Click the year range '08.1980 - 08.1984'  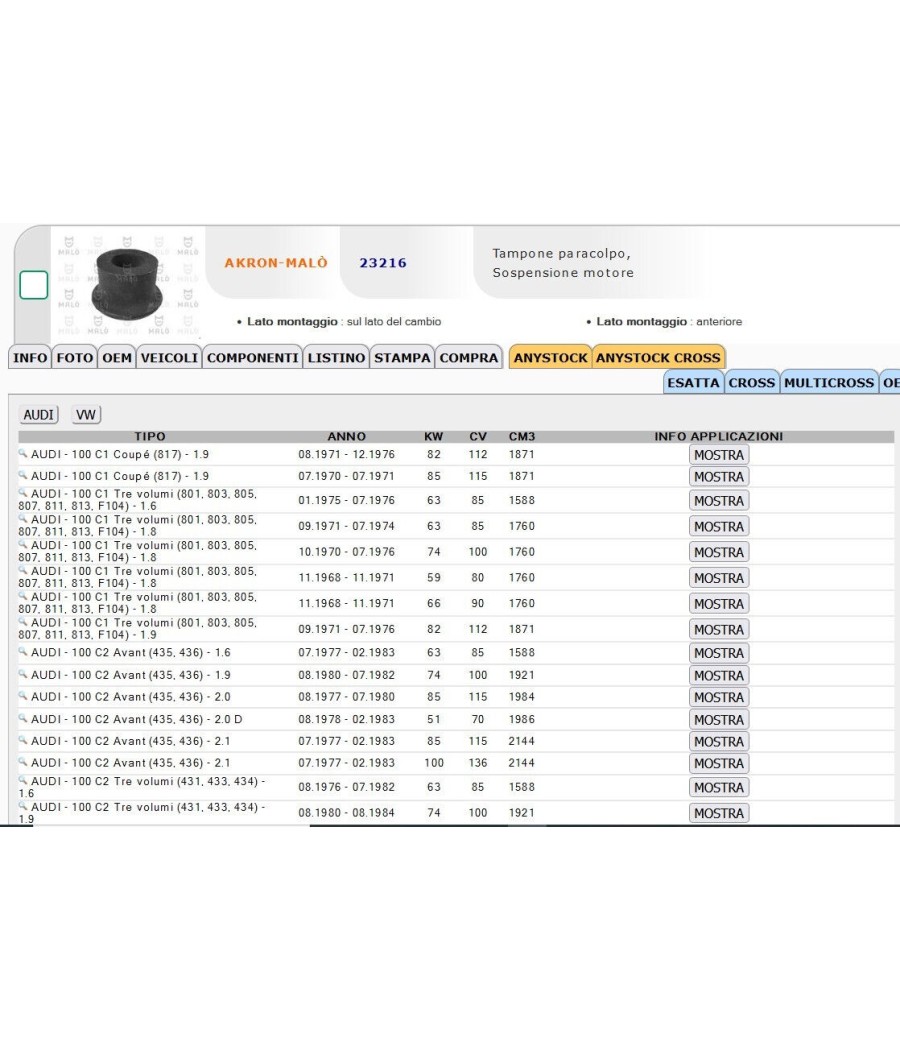coord(346,813)
